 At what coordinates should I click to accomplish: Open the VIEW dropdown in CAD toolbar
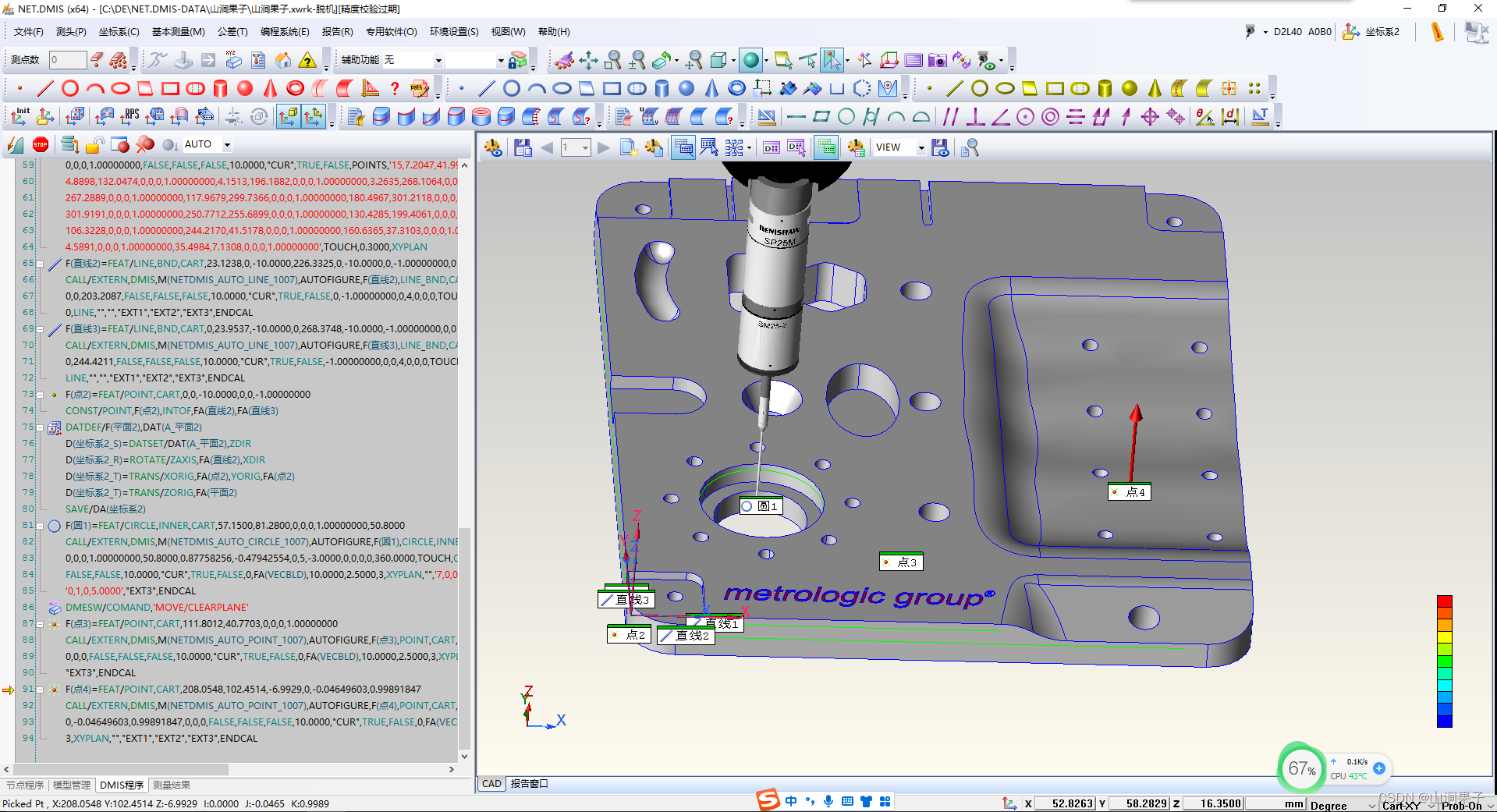tap(921, 147)
